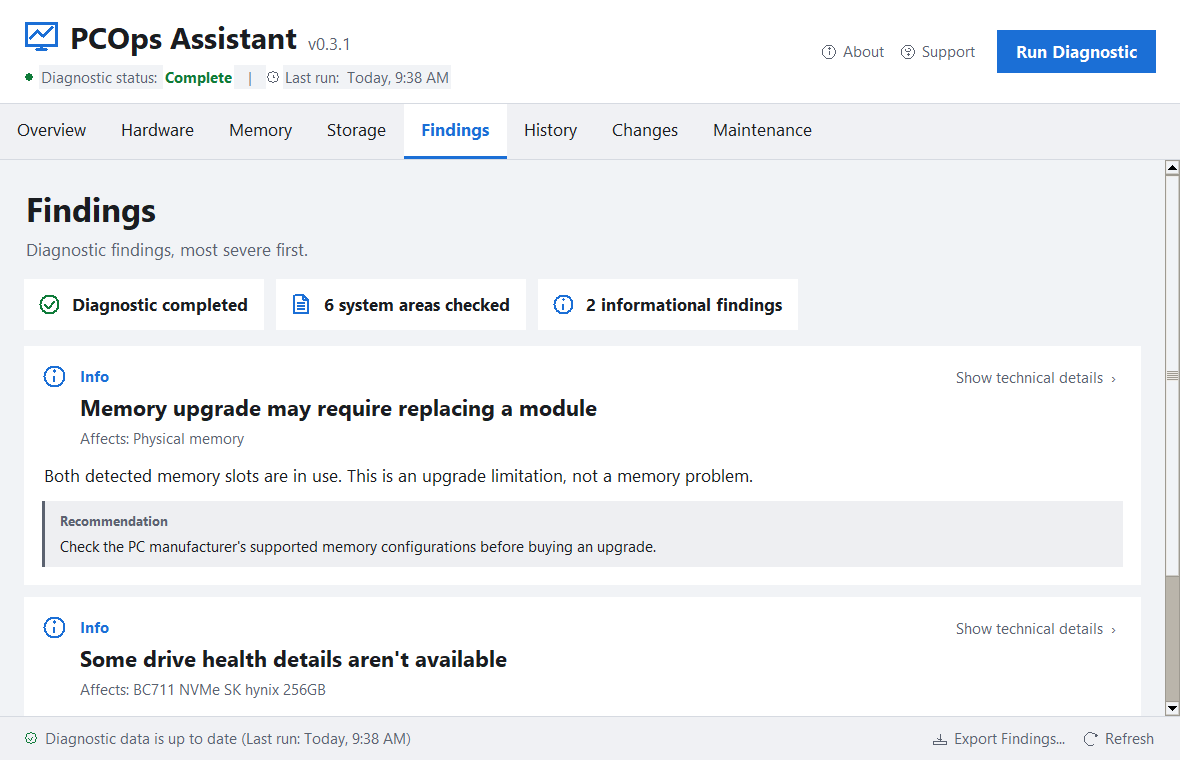Image resolution: width=1180 pixels, height=760 pixels.
Task: Click the info icon of the drive health finding
Action: click(54, 627)
